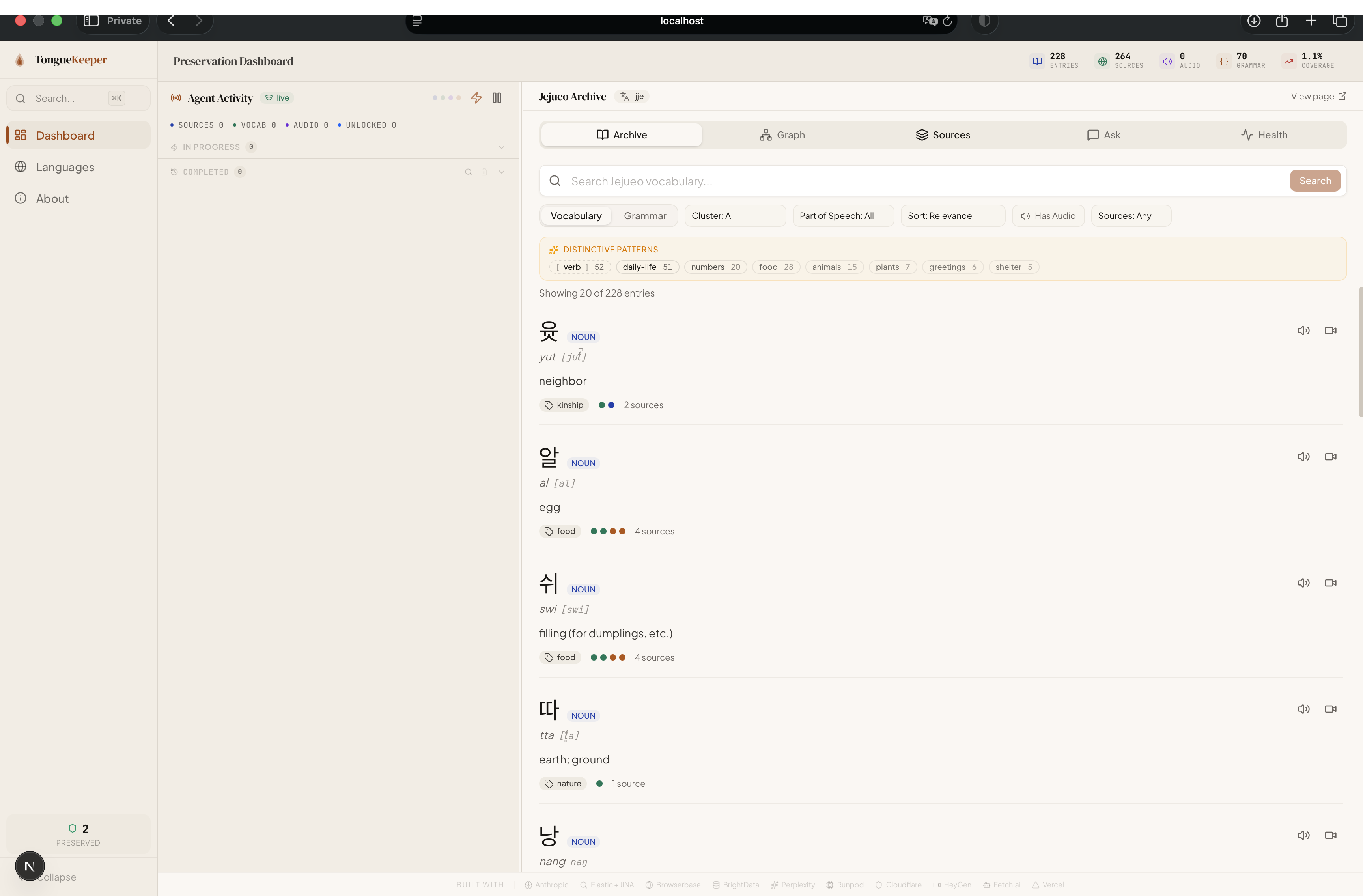Viewport: 1363px width, 896px height.
Task: Click the speaker icon for the 쉬 entry
Action: 1303,583
